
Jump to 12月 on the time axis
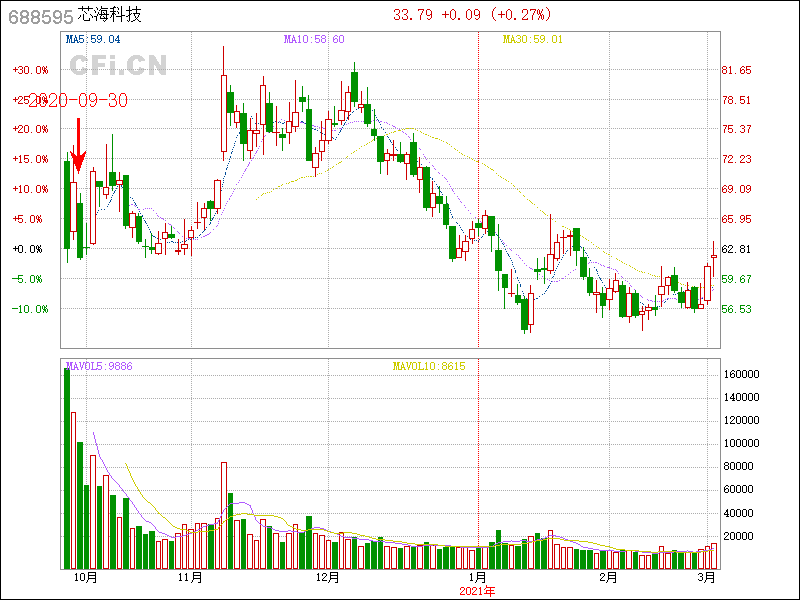tap(327, 578)
